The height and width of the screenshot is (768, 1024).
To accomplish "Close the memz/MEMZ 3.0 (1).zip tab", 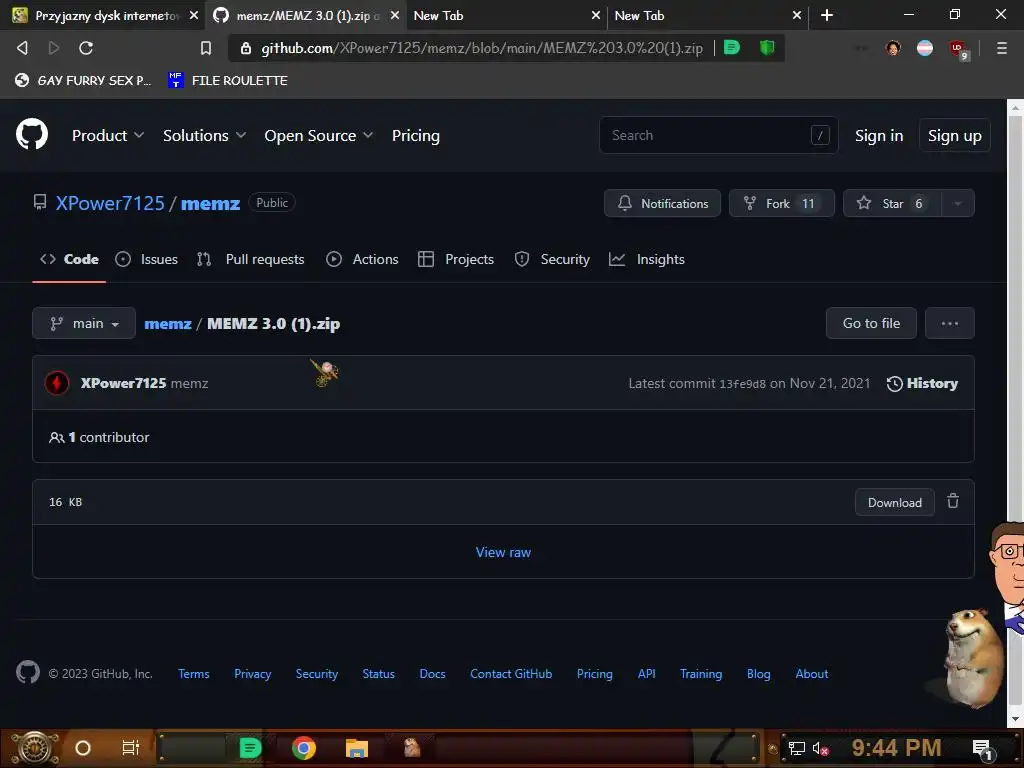I will point(394,15).
